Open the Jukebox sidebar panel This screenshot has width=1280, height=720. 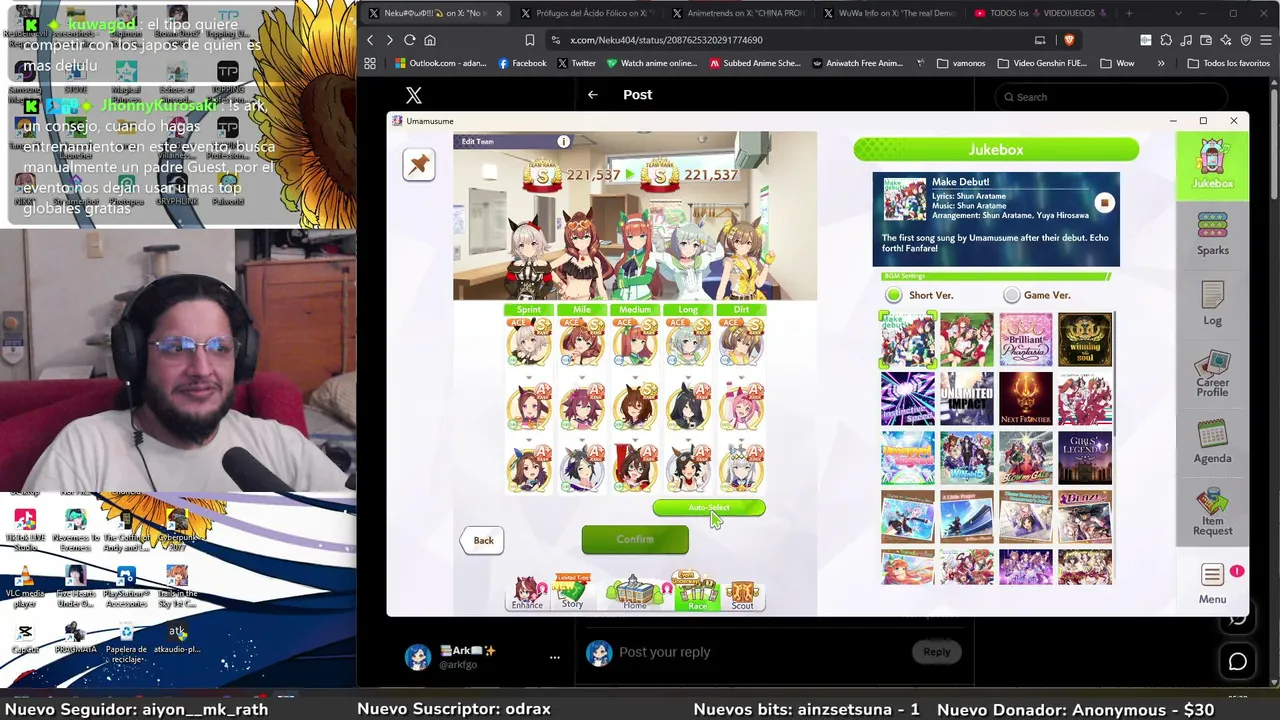(1212, 166)
